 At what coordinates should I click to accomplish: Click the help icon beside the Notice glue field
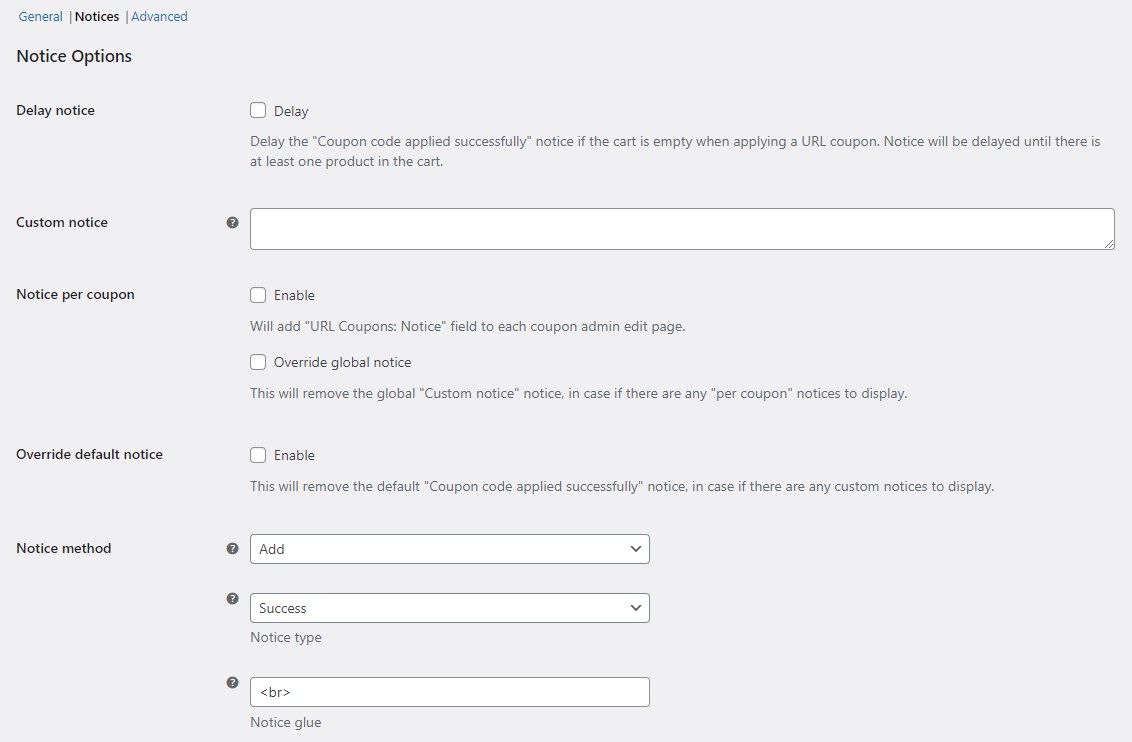coord(232,682)
